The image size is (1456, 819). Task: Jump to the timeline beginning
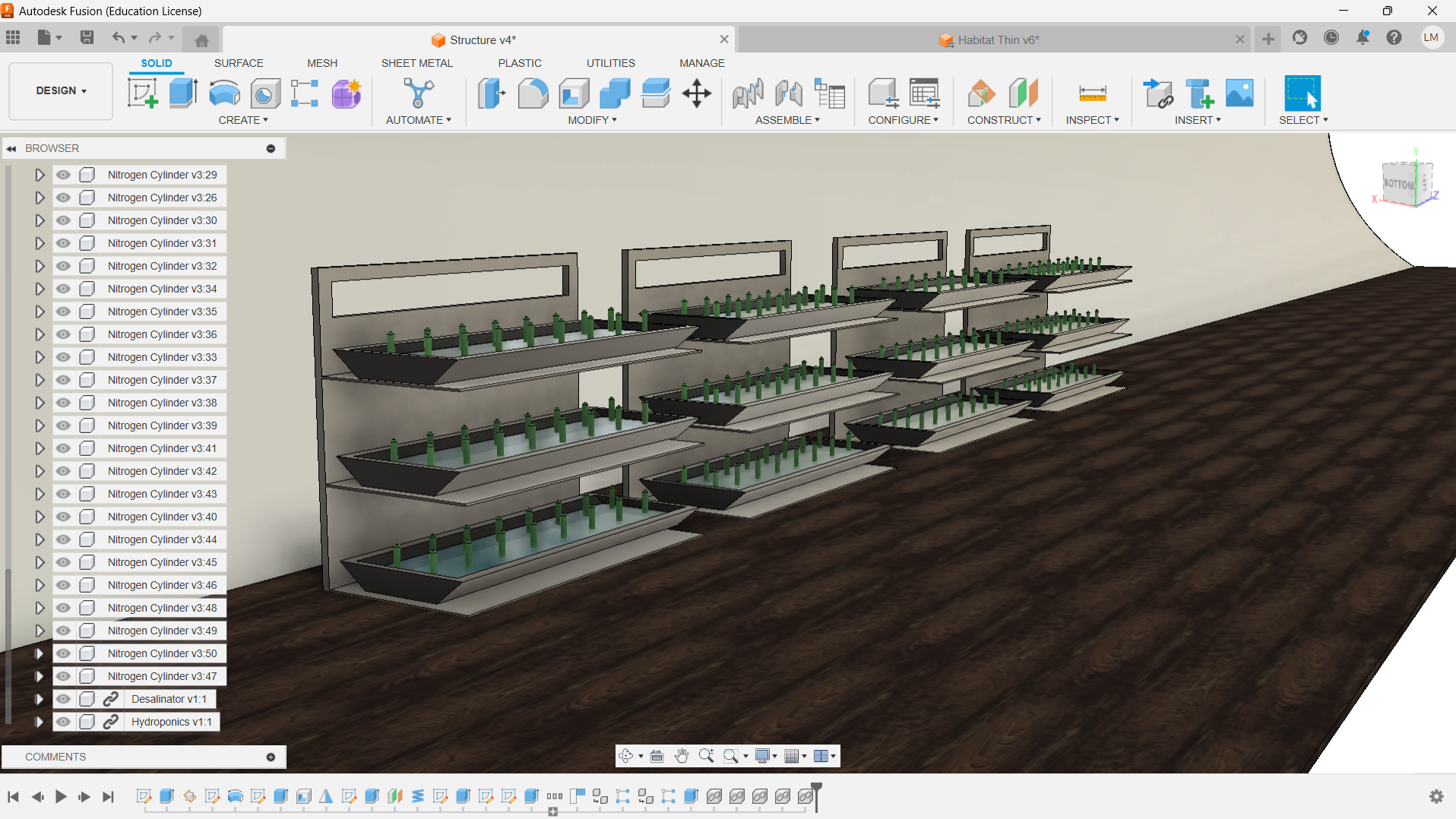pos(13,796)
